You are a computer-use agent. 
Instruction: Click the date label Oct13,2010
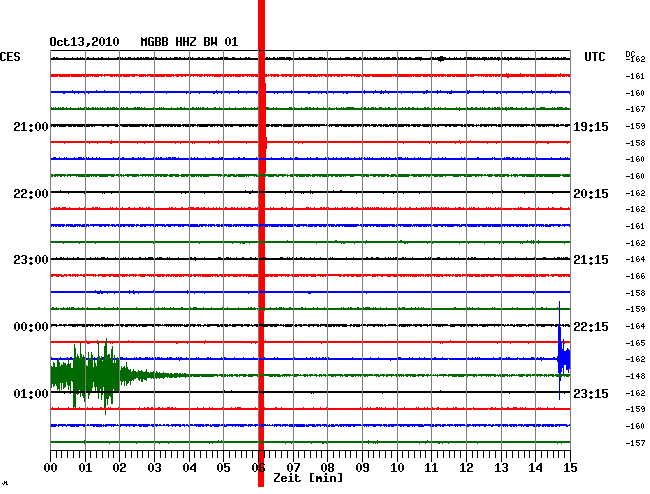point(84,42)
